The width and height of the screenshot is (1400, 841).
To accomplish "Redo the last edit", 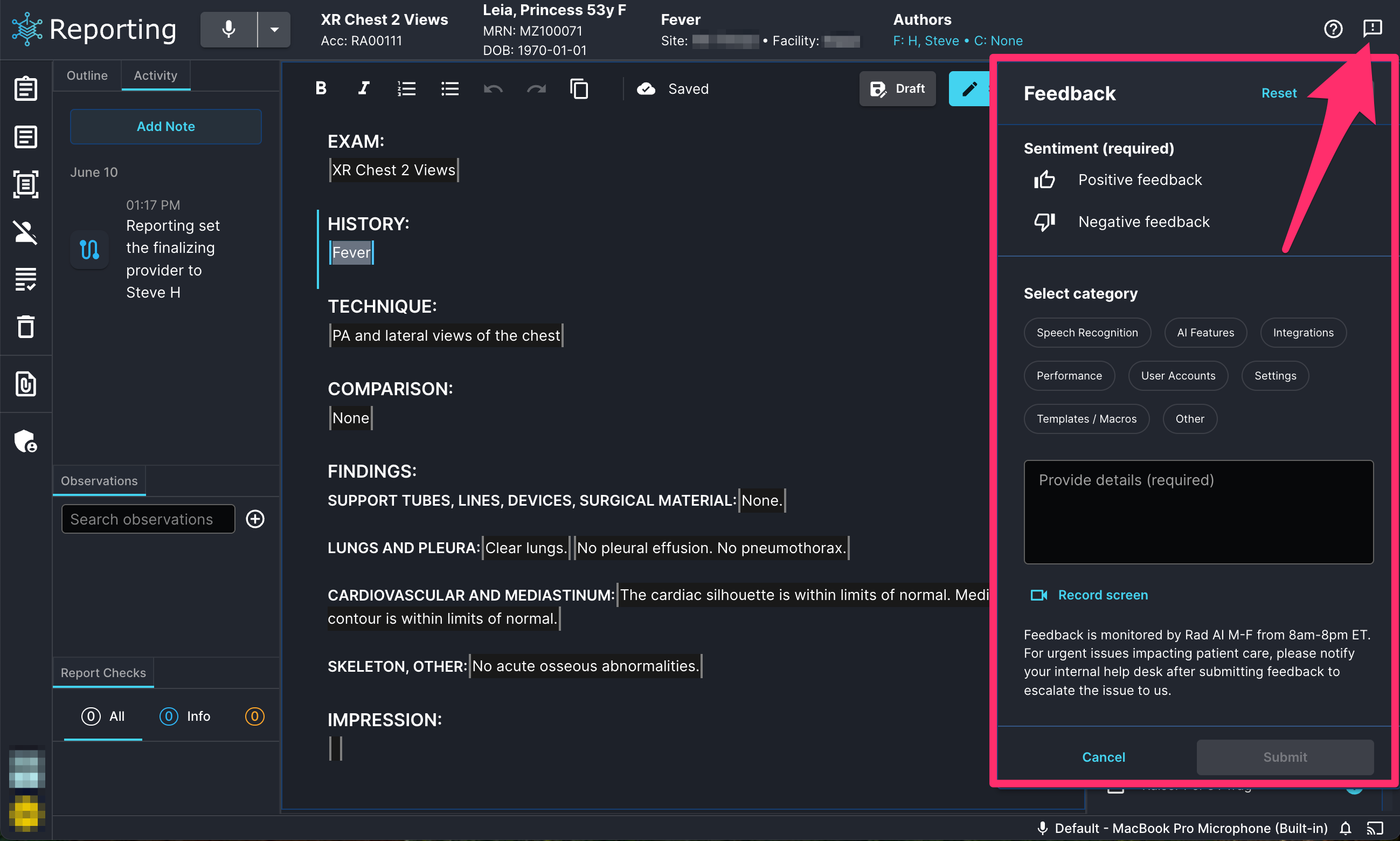I will [536, 88].
